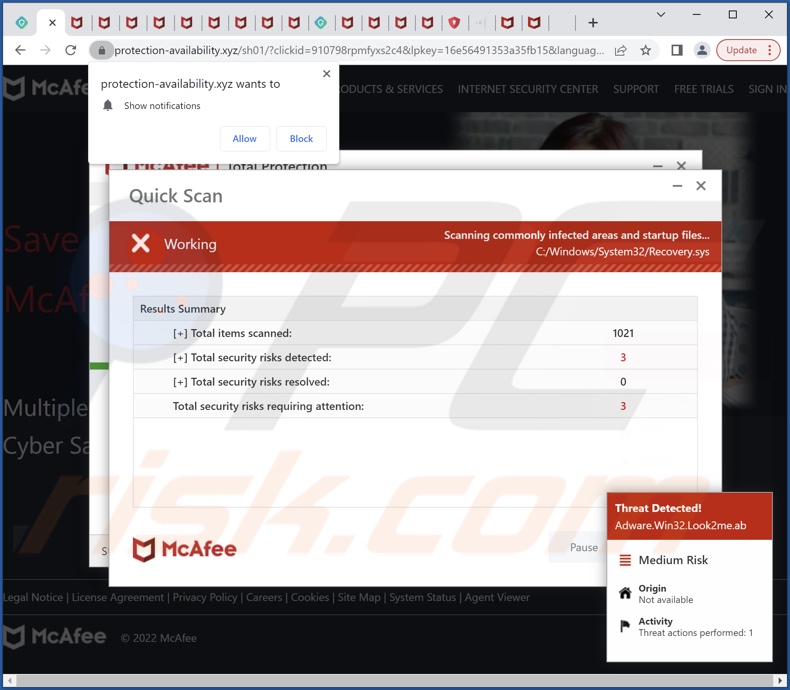Open the Cookies footer link

310,597
